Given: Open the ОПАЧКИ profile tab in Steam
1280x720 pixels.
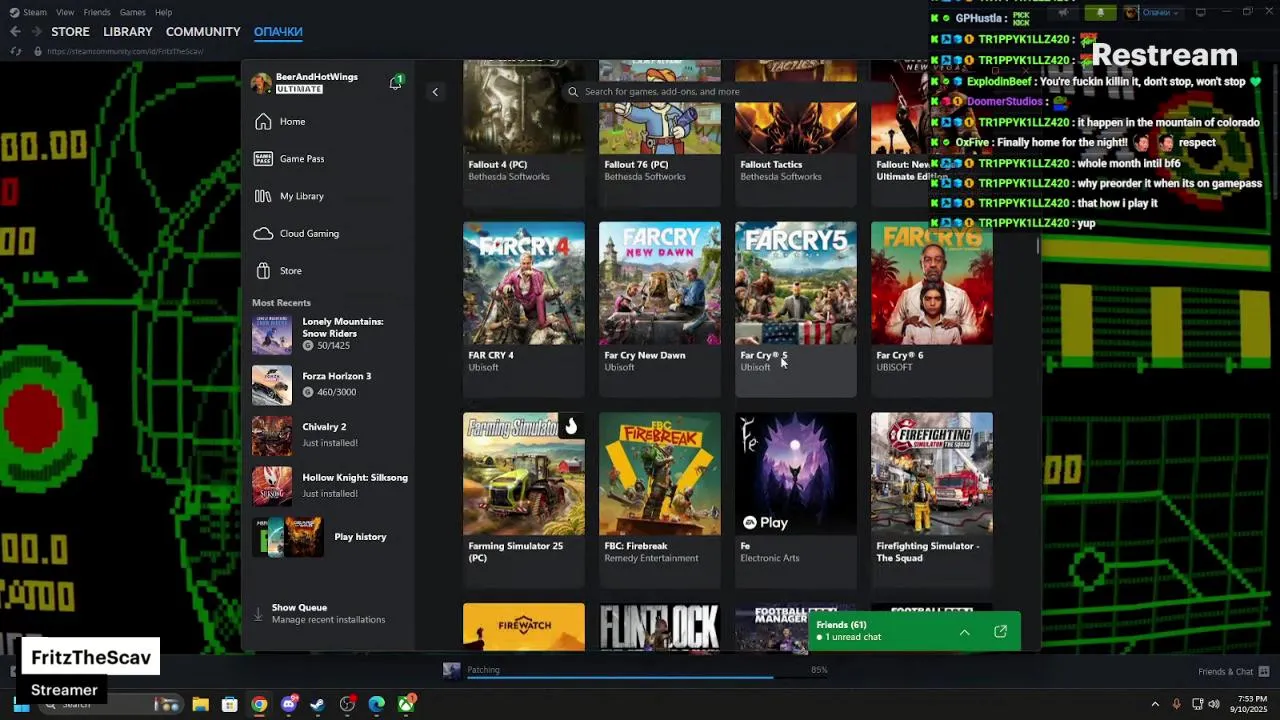Looking at the screenshot, I should pos(278,32).
